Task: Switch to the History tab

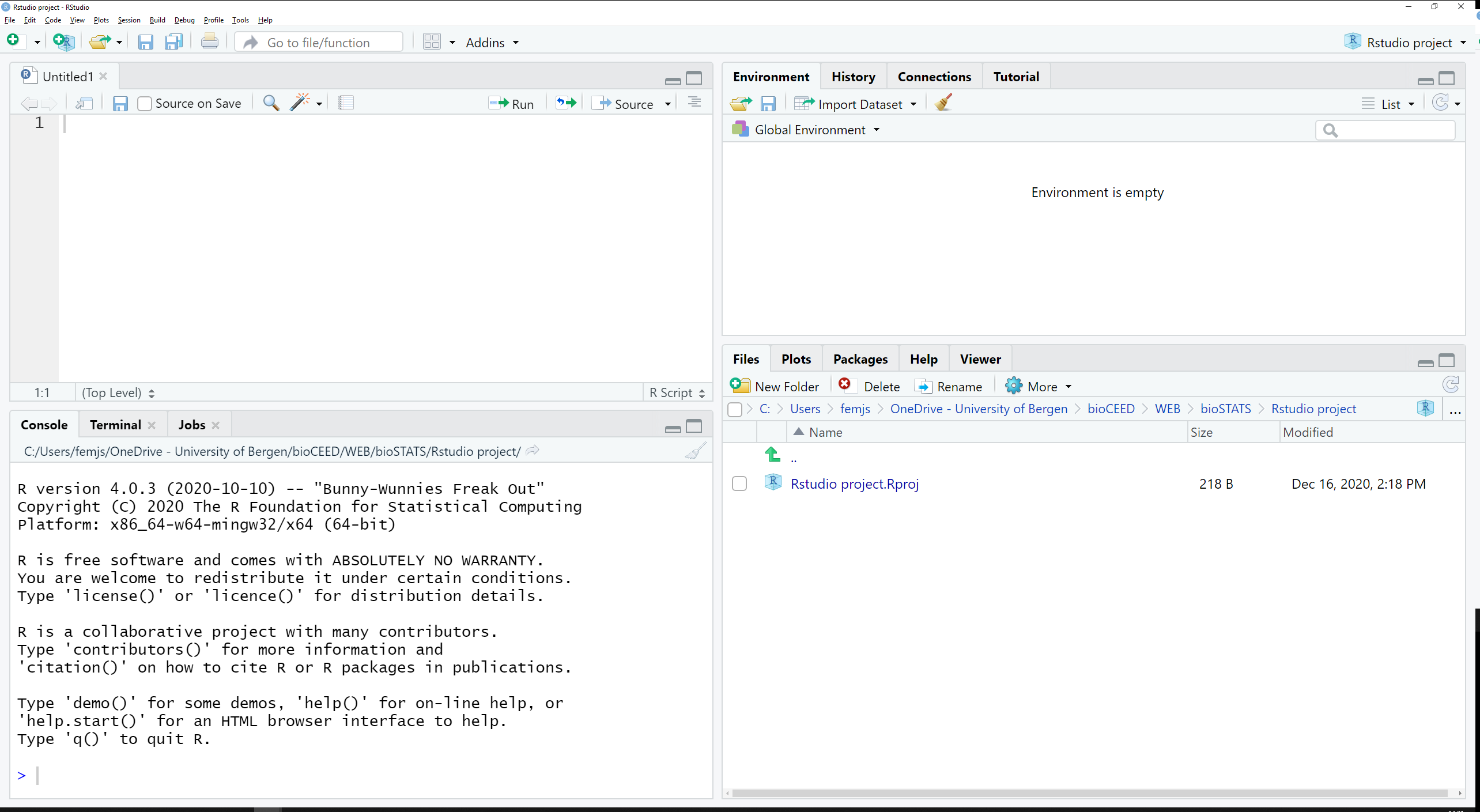Action: point(852,76)
